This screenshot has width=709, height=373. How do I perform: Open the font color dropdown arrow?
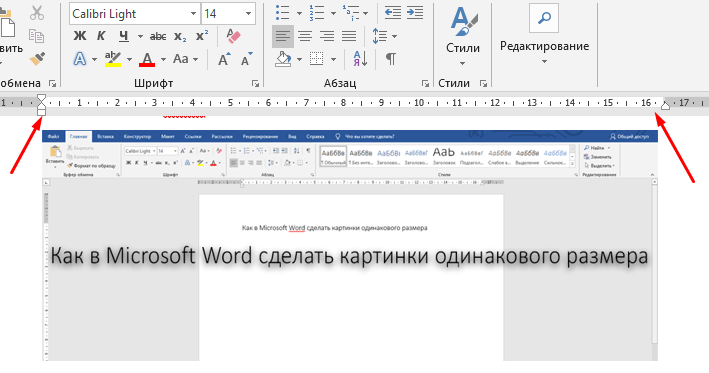pyautogui.click(x=163, y=59)
